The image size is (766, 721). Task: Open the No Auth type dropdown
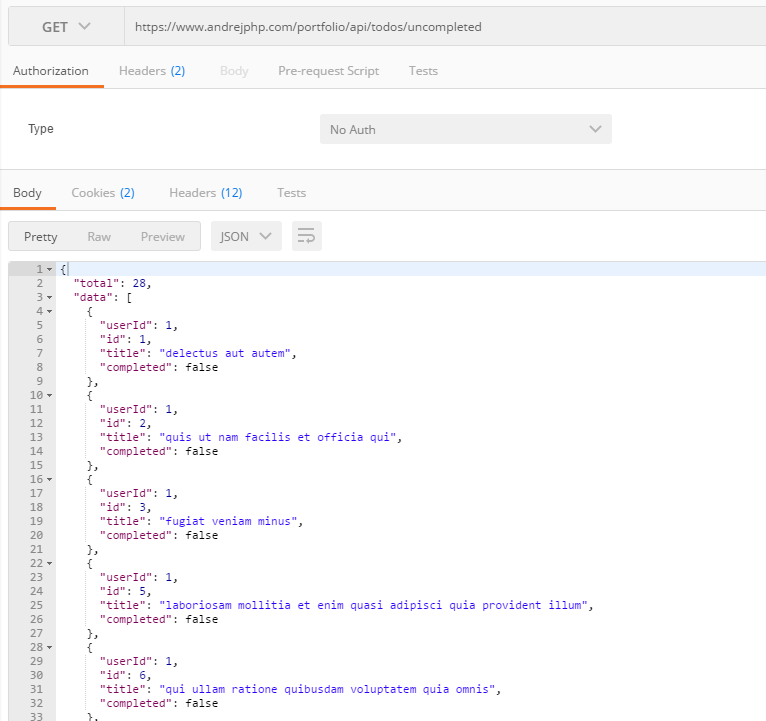[x=466, y=129]
